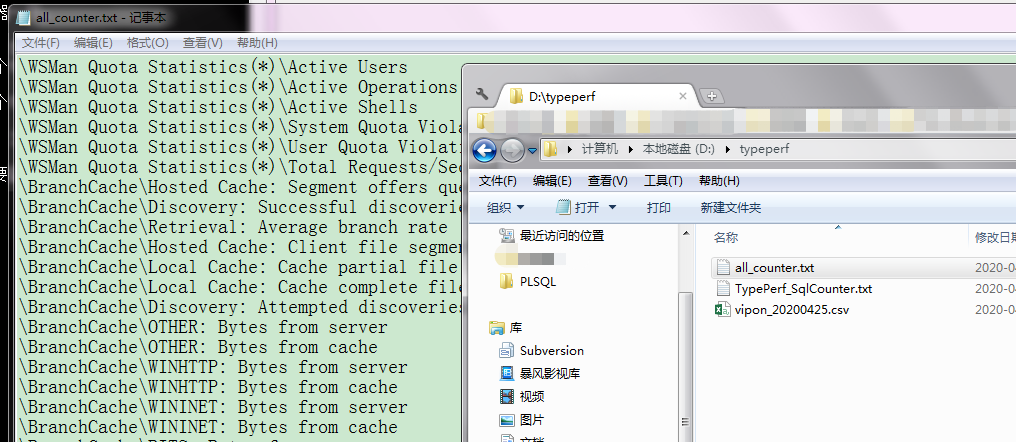
Task: Click the 库 libraries icon
Action: coord(496,328)
